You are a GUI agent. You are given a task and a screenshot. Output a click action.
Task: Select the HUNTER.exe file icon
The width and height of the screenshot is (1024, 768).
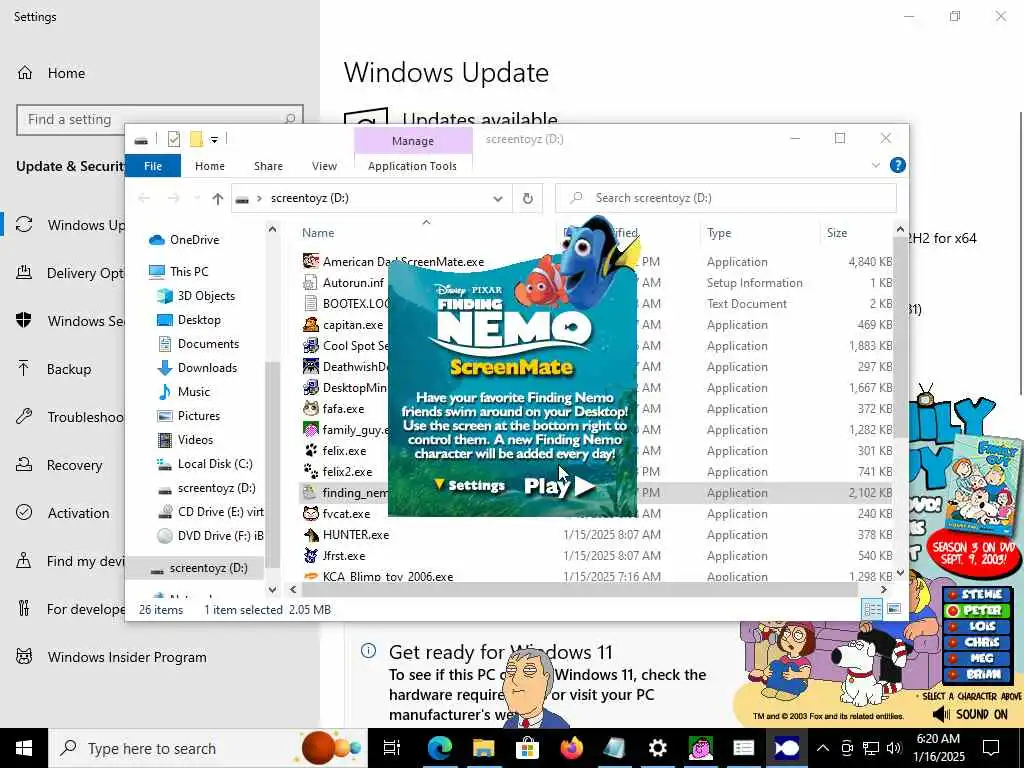coord(311,534)
